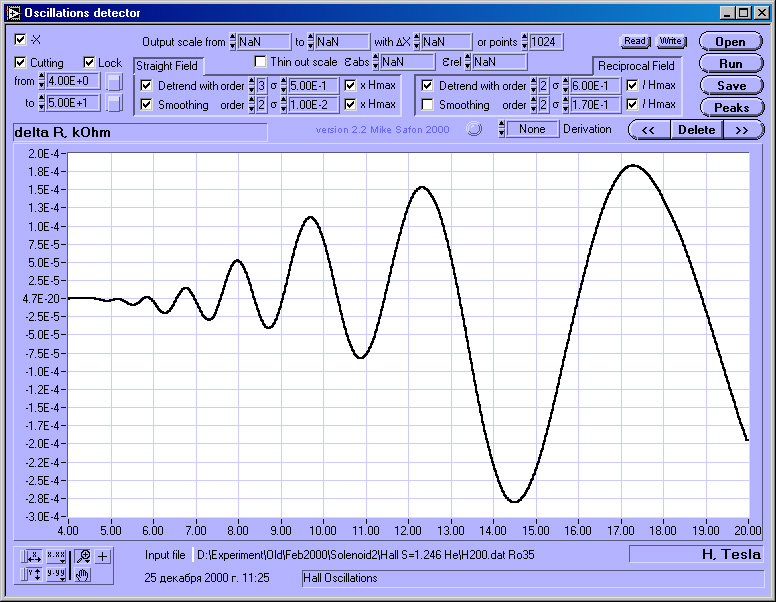Click stepper arrows of with ΔX field
776x602 pixels.
(x=417, y=42)
